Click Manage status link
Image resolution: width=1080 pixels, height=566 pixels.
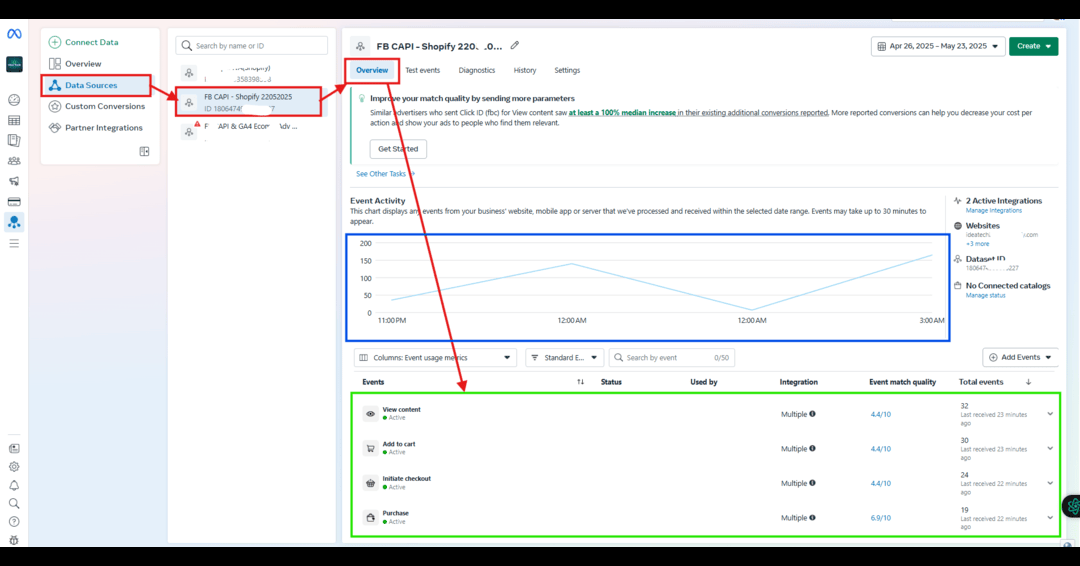985,295
